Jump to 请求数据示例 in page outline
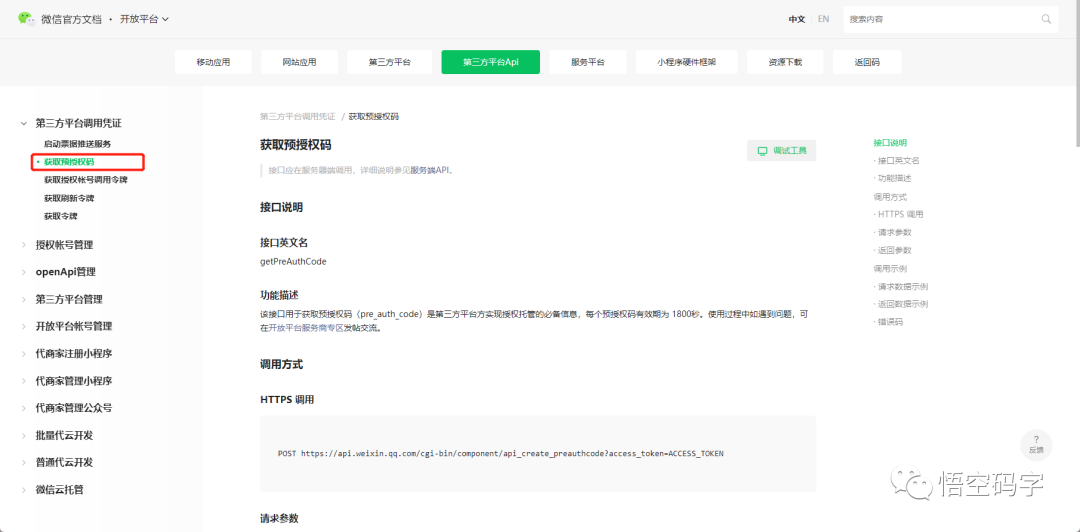Image resolution: width=1080 pixels, height=532 pixels. click(903, 286)
